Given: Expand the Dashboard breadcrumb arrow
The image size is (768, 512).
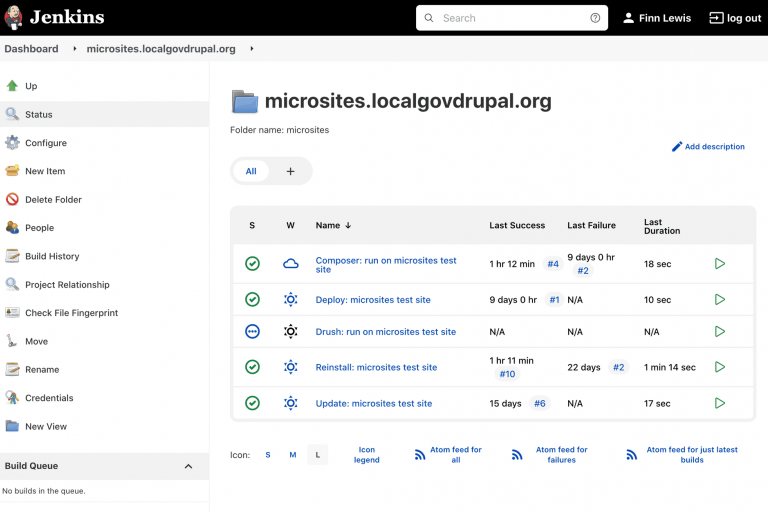Looking at the screenshot, I should tap(75, 49).
